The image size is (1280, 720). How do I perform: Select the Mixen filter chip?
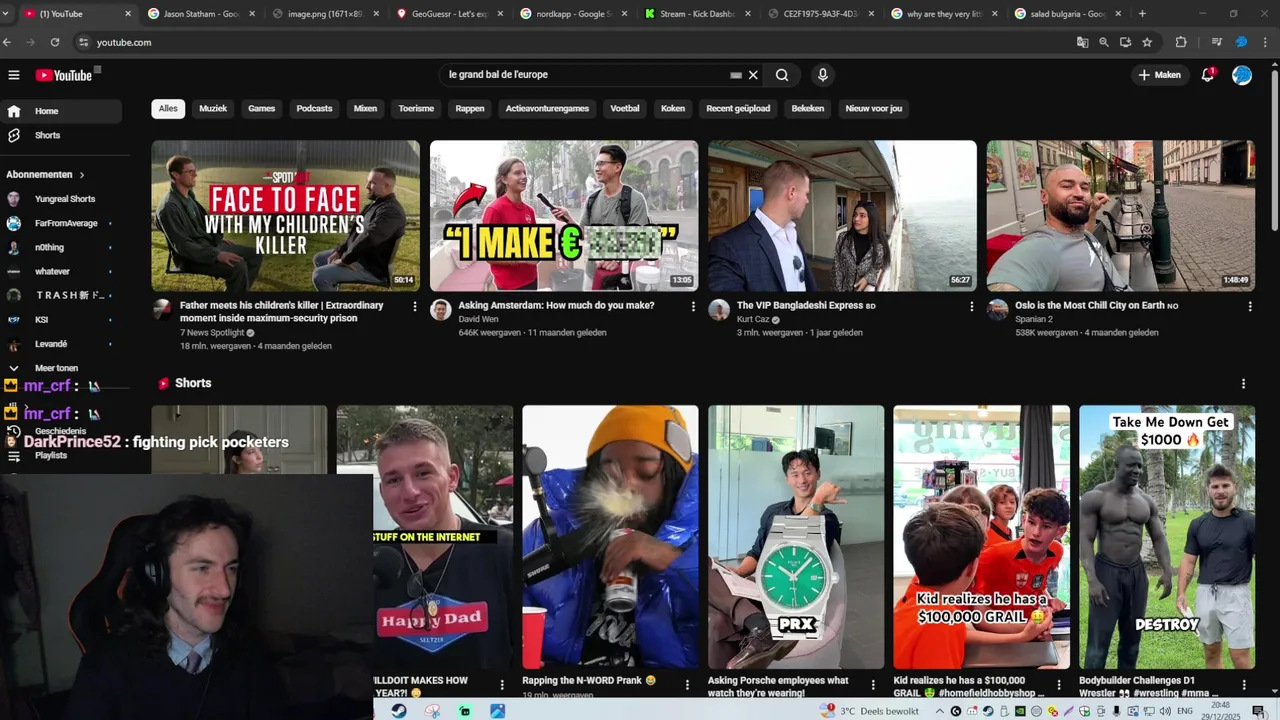coord(365,108)
